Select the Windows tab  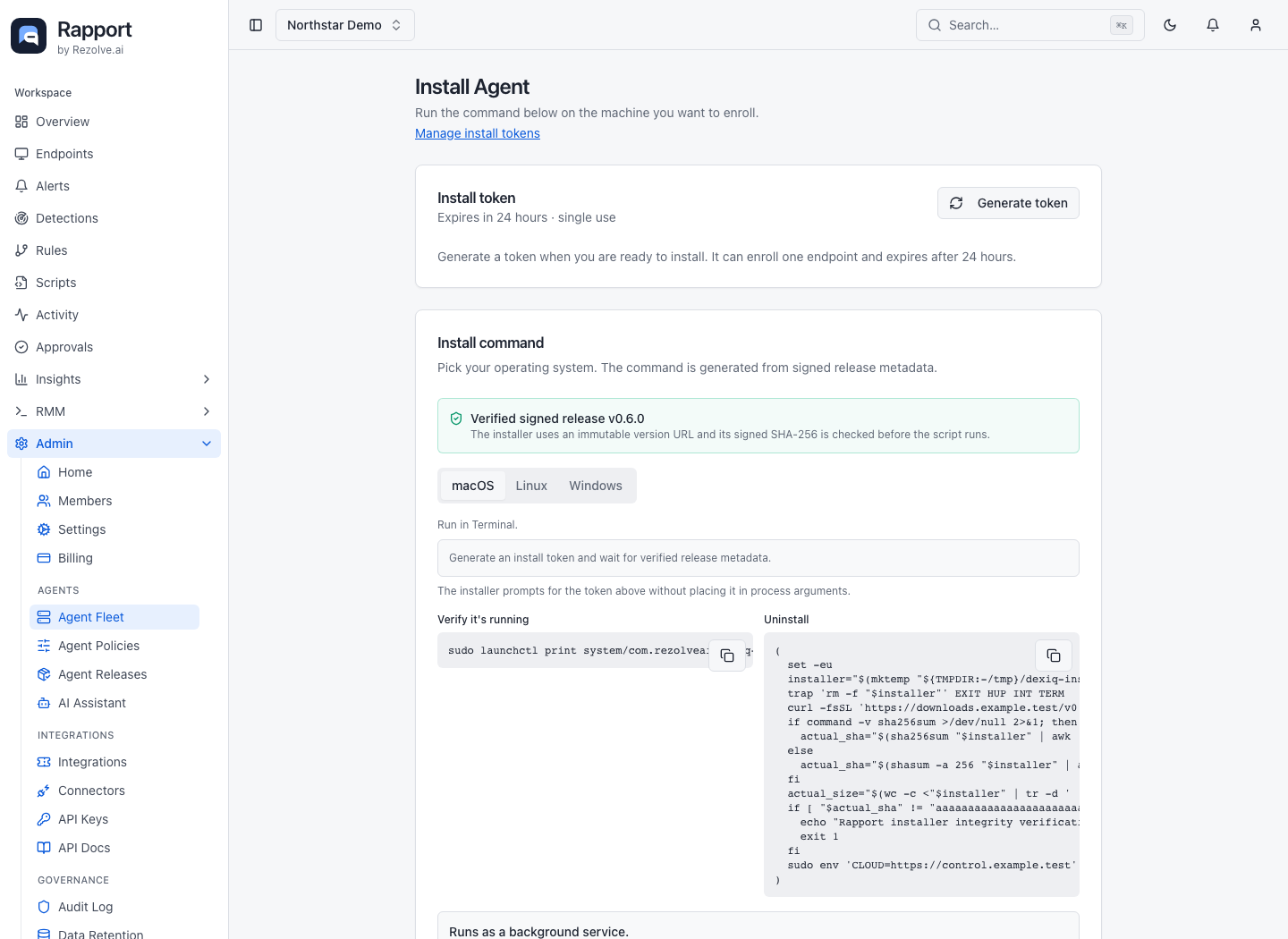coord(596,486)
